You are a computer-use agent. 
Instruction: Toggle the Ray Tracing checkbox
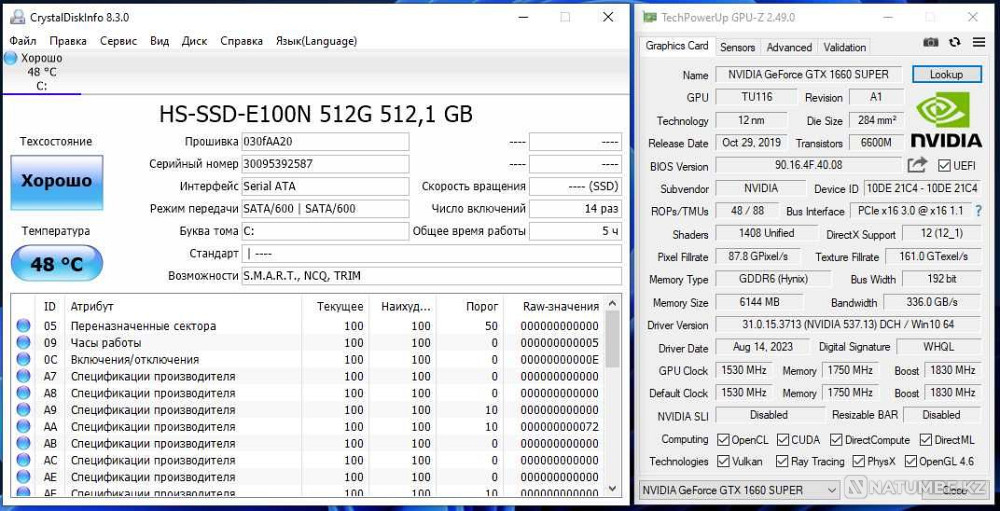tap(783, 461)
